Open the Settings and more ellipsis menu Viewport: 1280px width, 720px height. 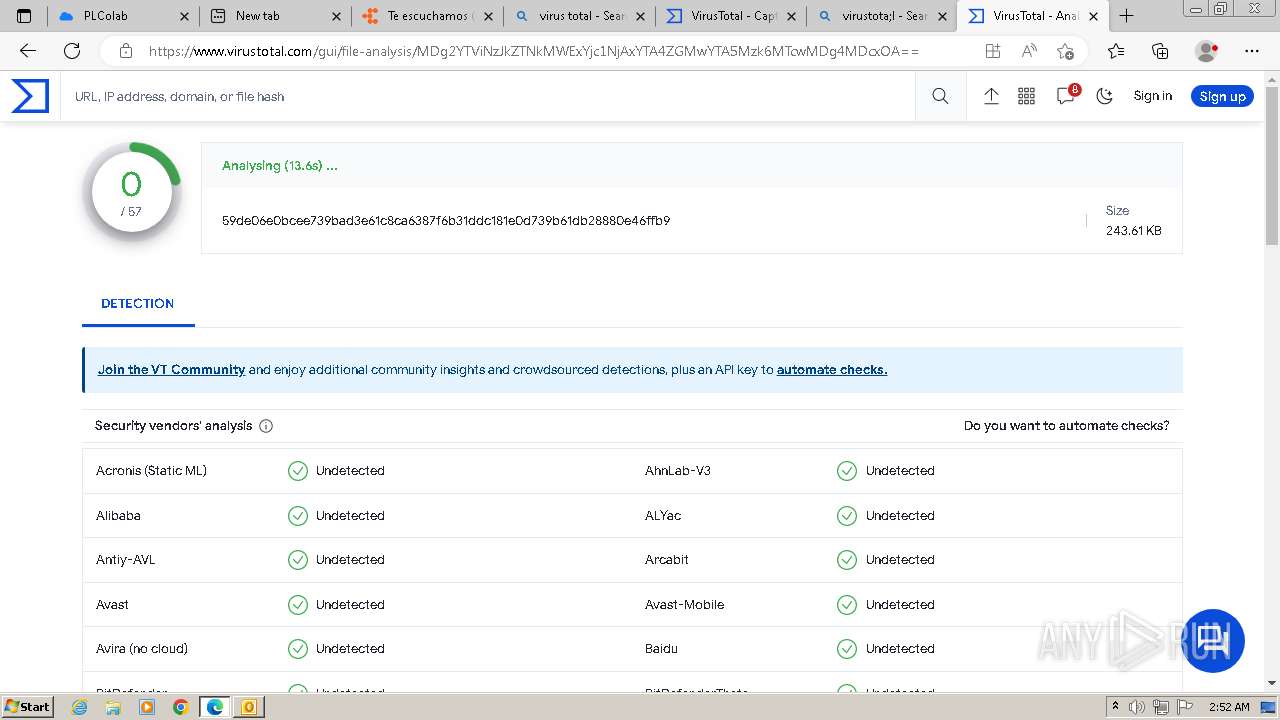pos(1251,51)
